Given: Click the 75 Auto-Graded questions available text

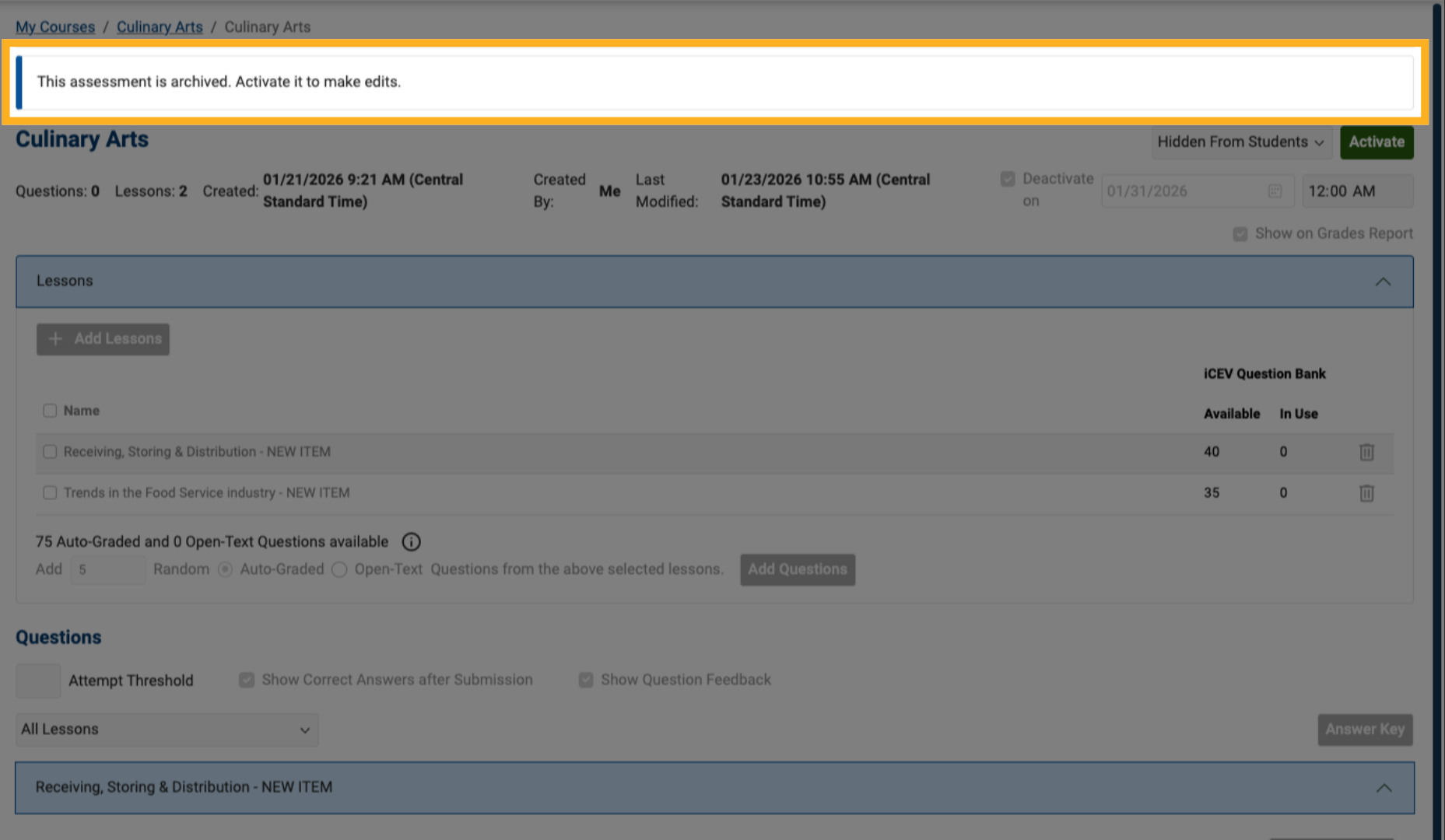Looking at the screenshot, I should pyautogui.click(x=212, y=542).
